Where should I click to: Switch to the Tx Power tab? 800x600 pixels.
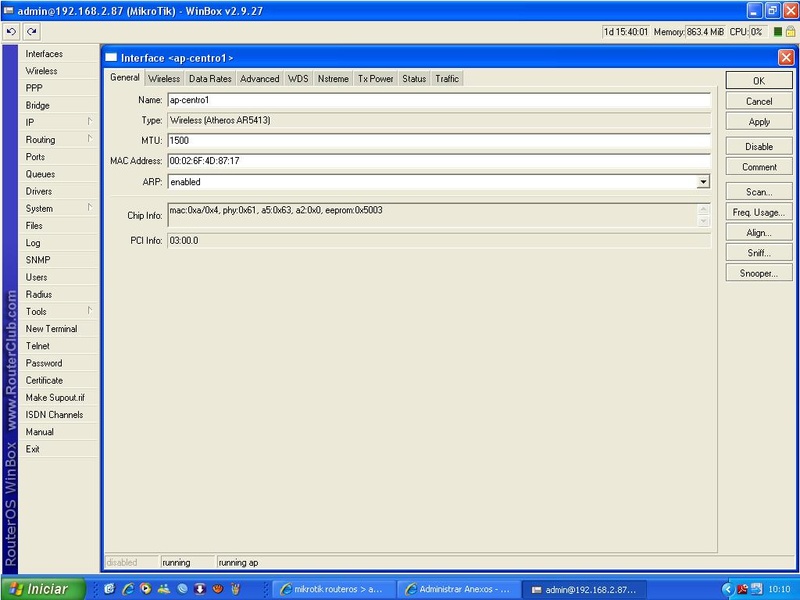point(376,79)
